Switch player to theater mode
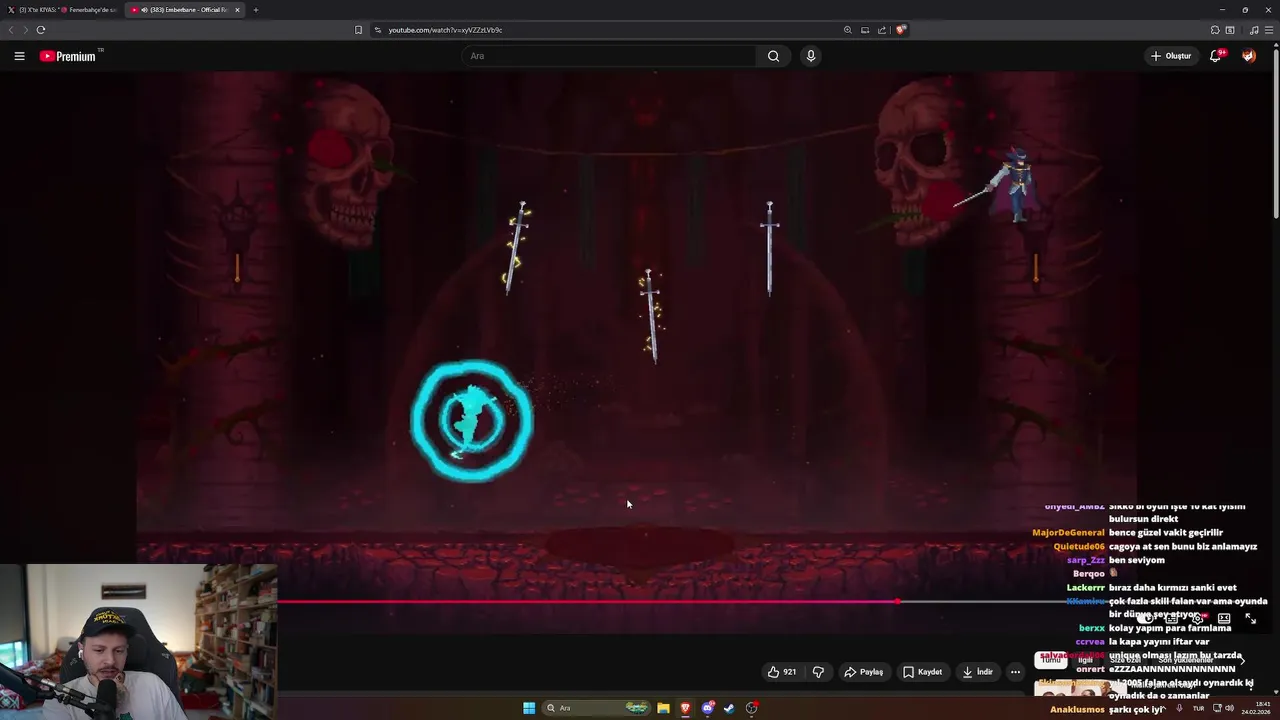 1224,619
